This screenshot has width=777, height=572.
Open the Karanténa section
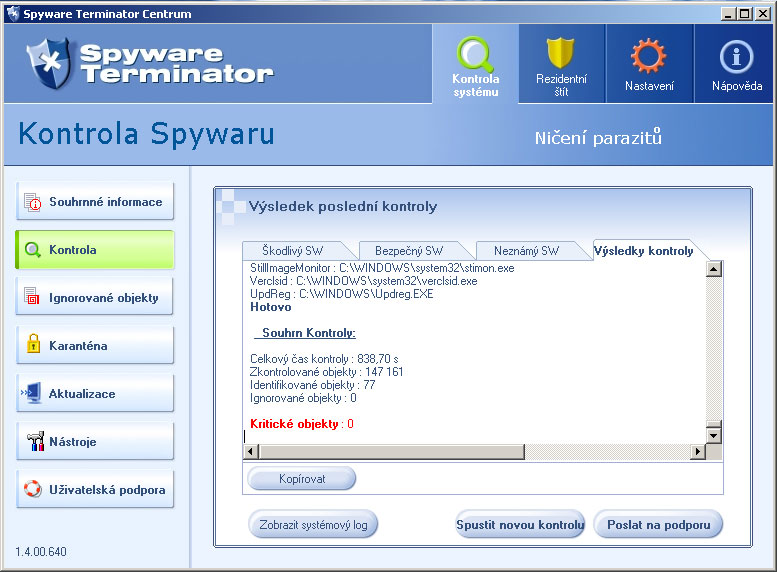click(95, 345)
